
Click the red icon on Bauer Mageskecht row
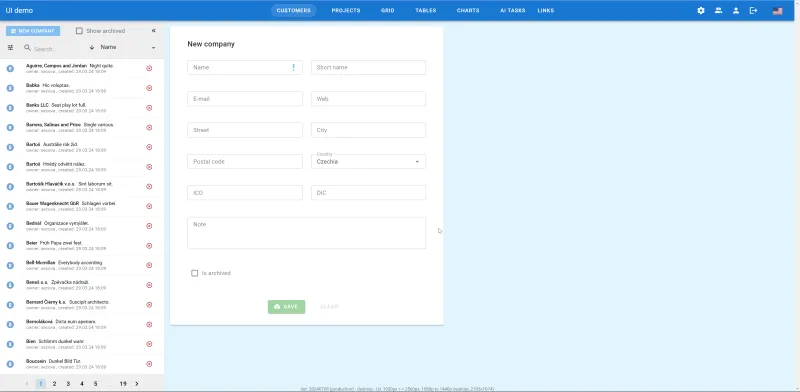tap(149, 206)
